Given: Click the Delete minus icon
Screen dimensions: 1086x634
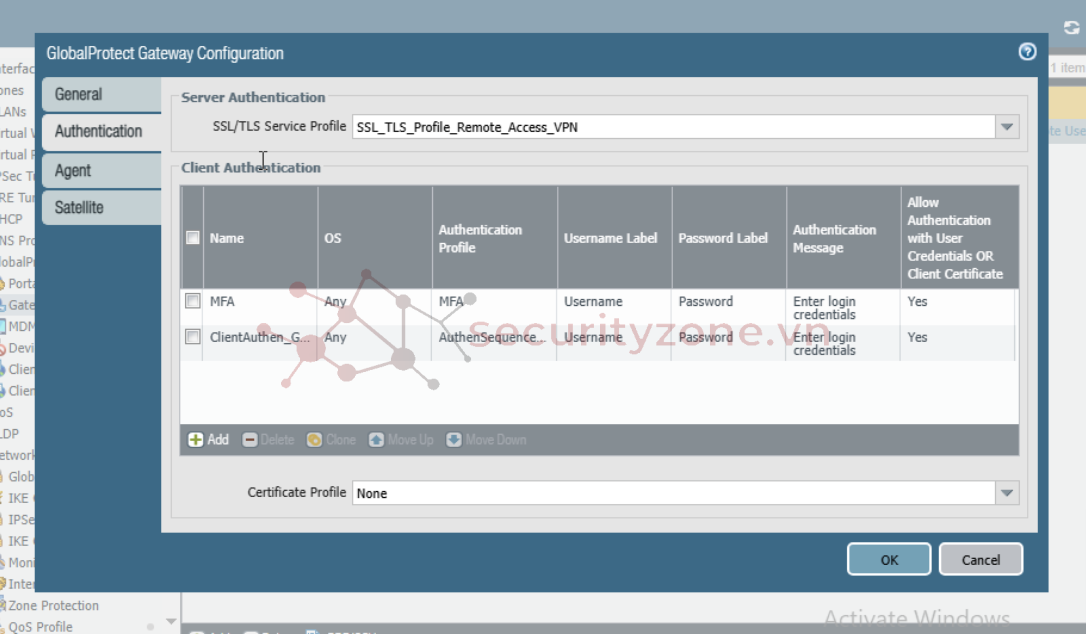Looking at the screenshot, I should [250, 440].
